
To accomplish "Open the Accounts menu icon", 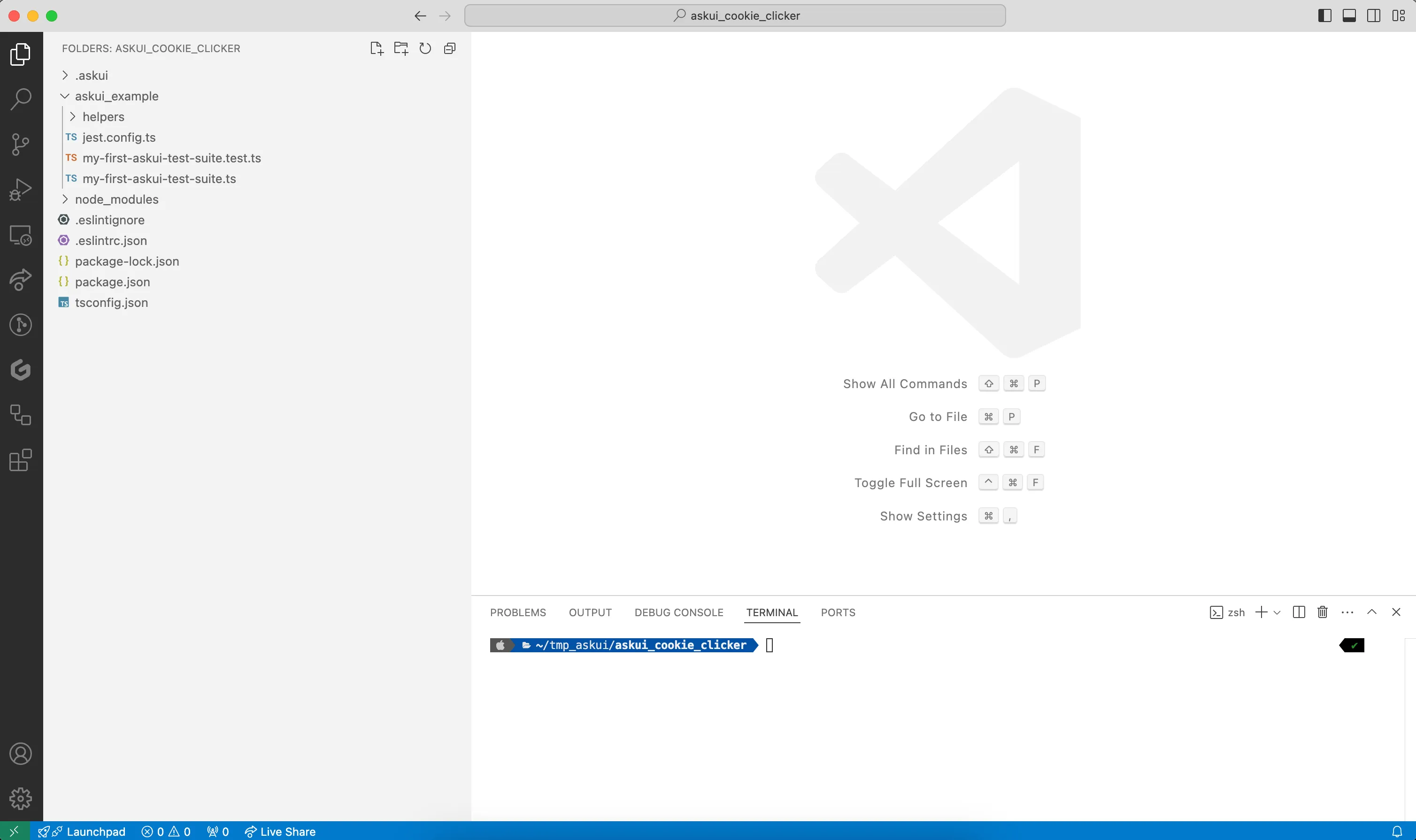I will coord(21,754).
